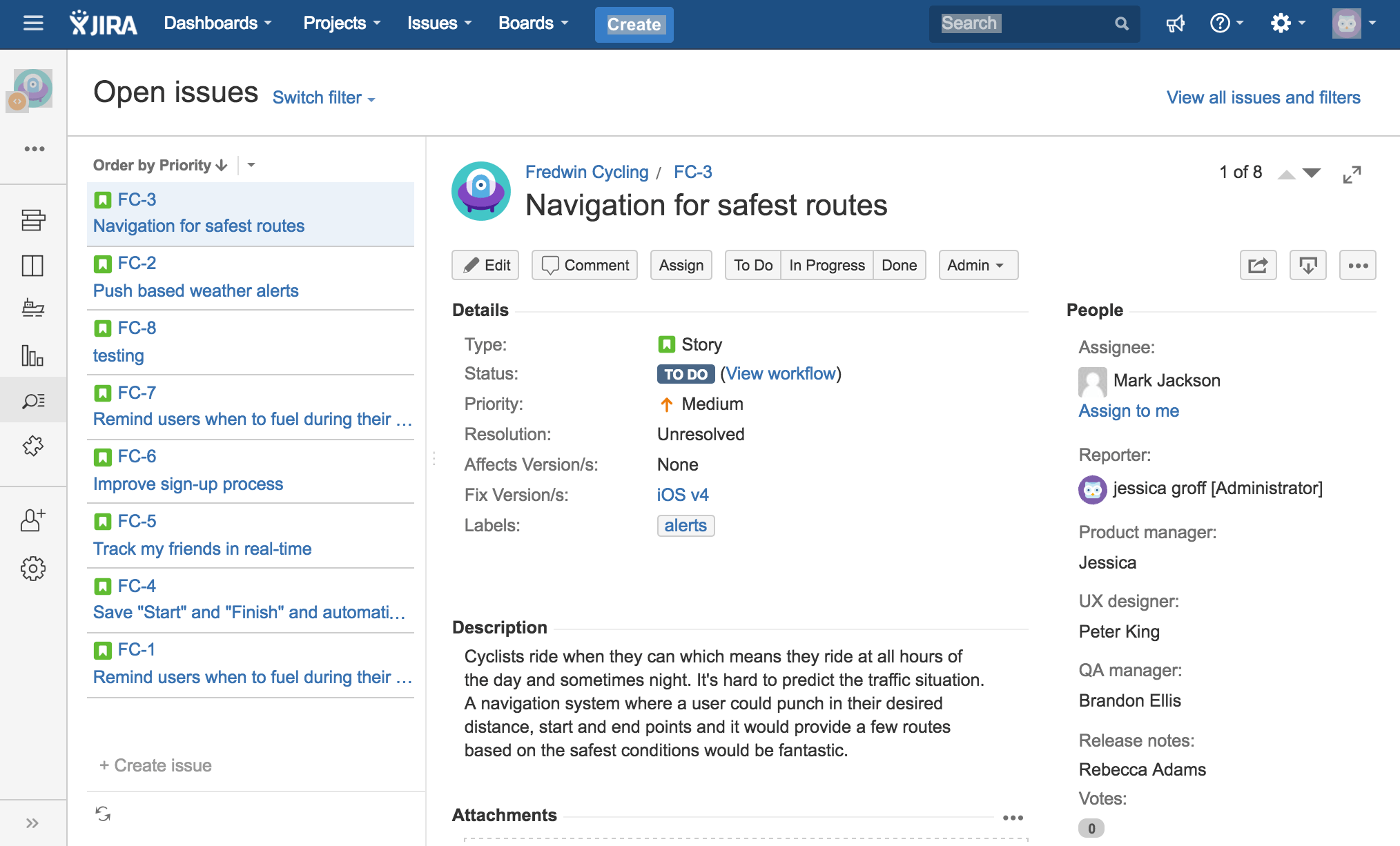The height and width of the screenshot is (846, 1400).
Task: Open the Switch filter dropdown
Action: tap(324, 98)
